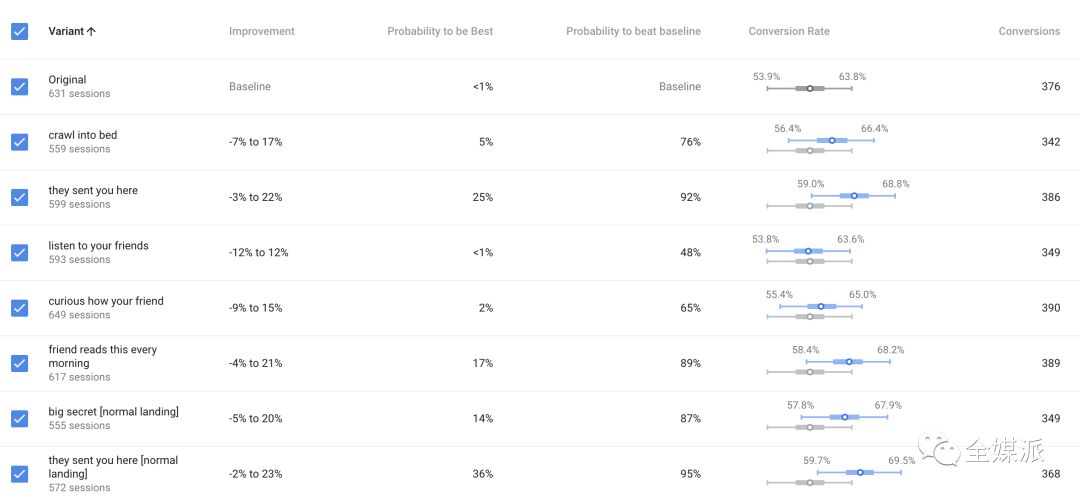The width and height of the screenshot is (1080, 498).
Task: Click 'big secret [normal landing]' variant name
Action: click(113, 412)
